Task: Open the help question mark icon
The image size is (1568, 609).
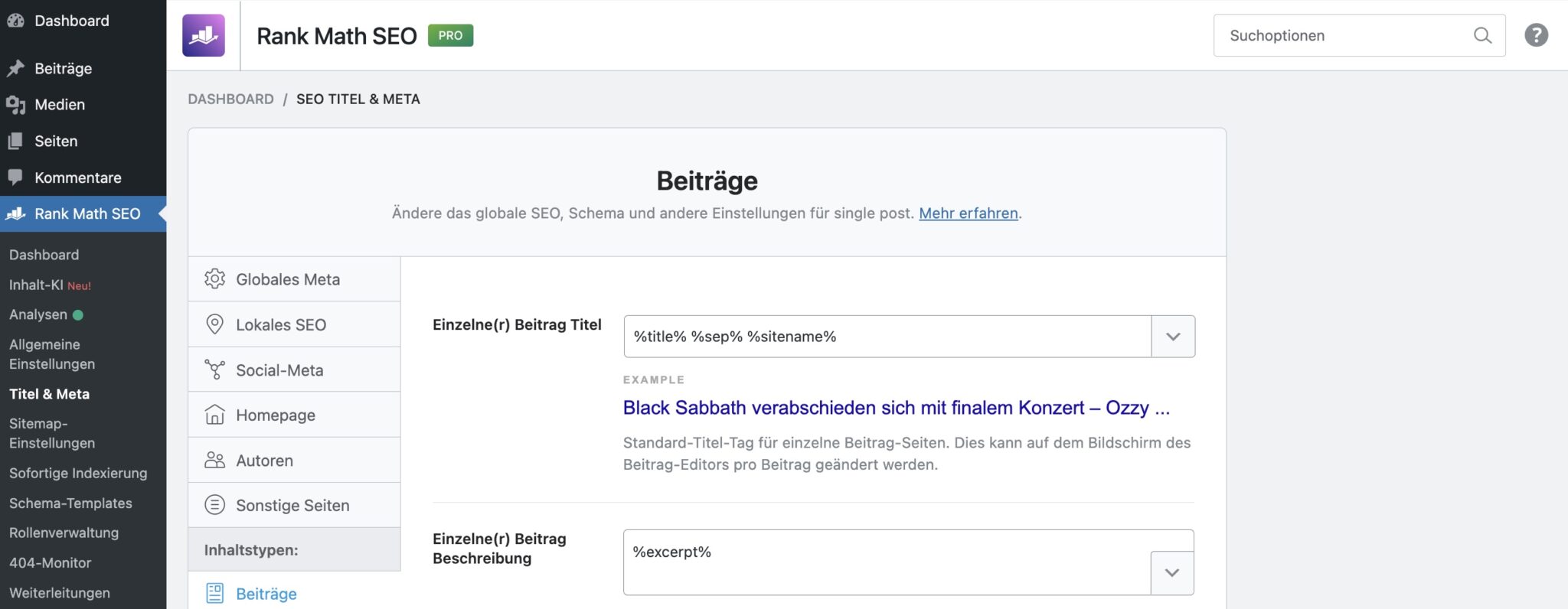Action: point(1536,35)
